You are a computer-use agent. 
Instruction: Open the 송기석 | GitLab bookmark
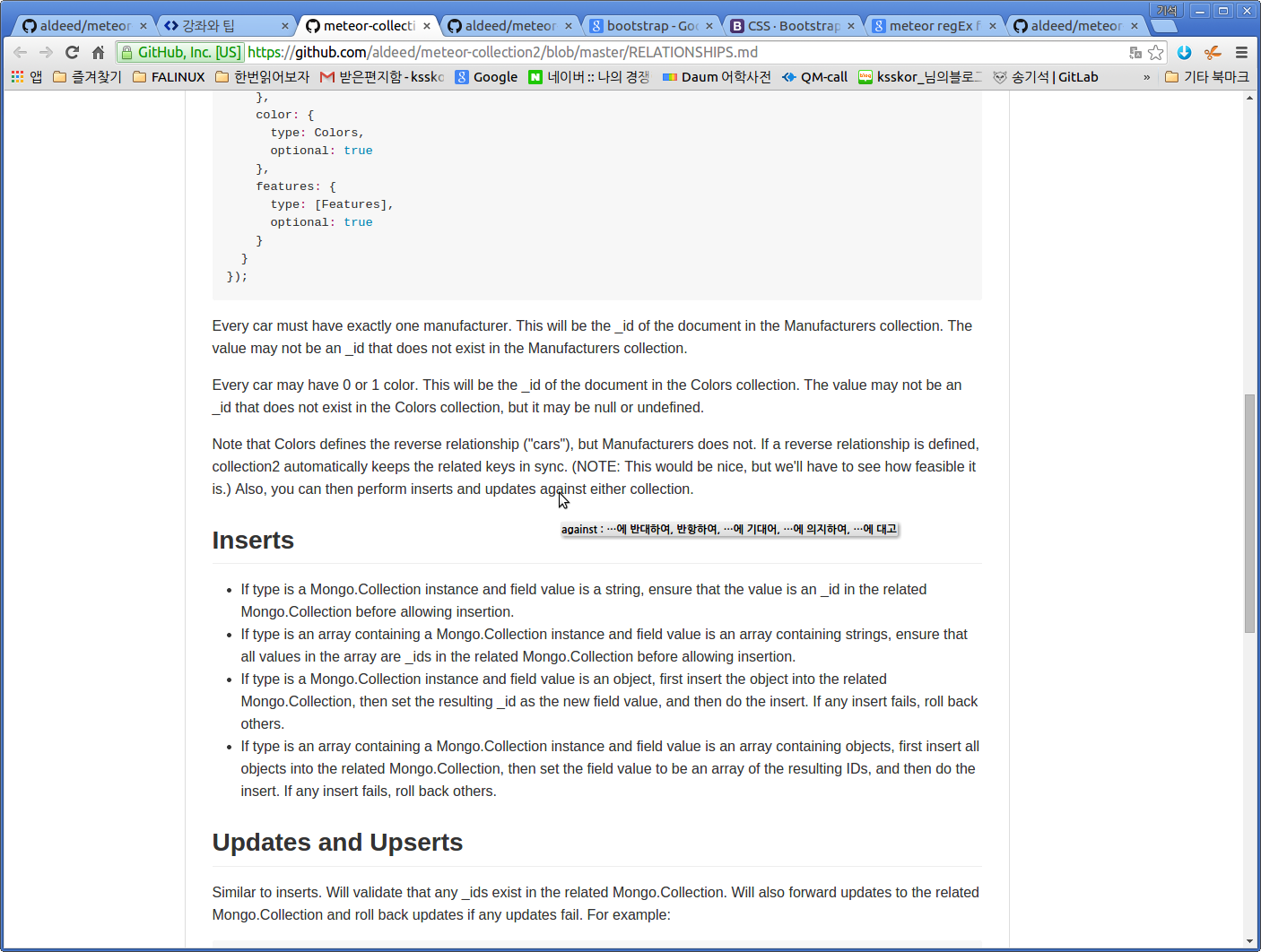1046,77
